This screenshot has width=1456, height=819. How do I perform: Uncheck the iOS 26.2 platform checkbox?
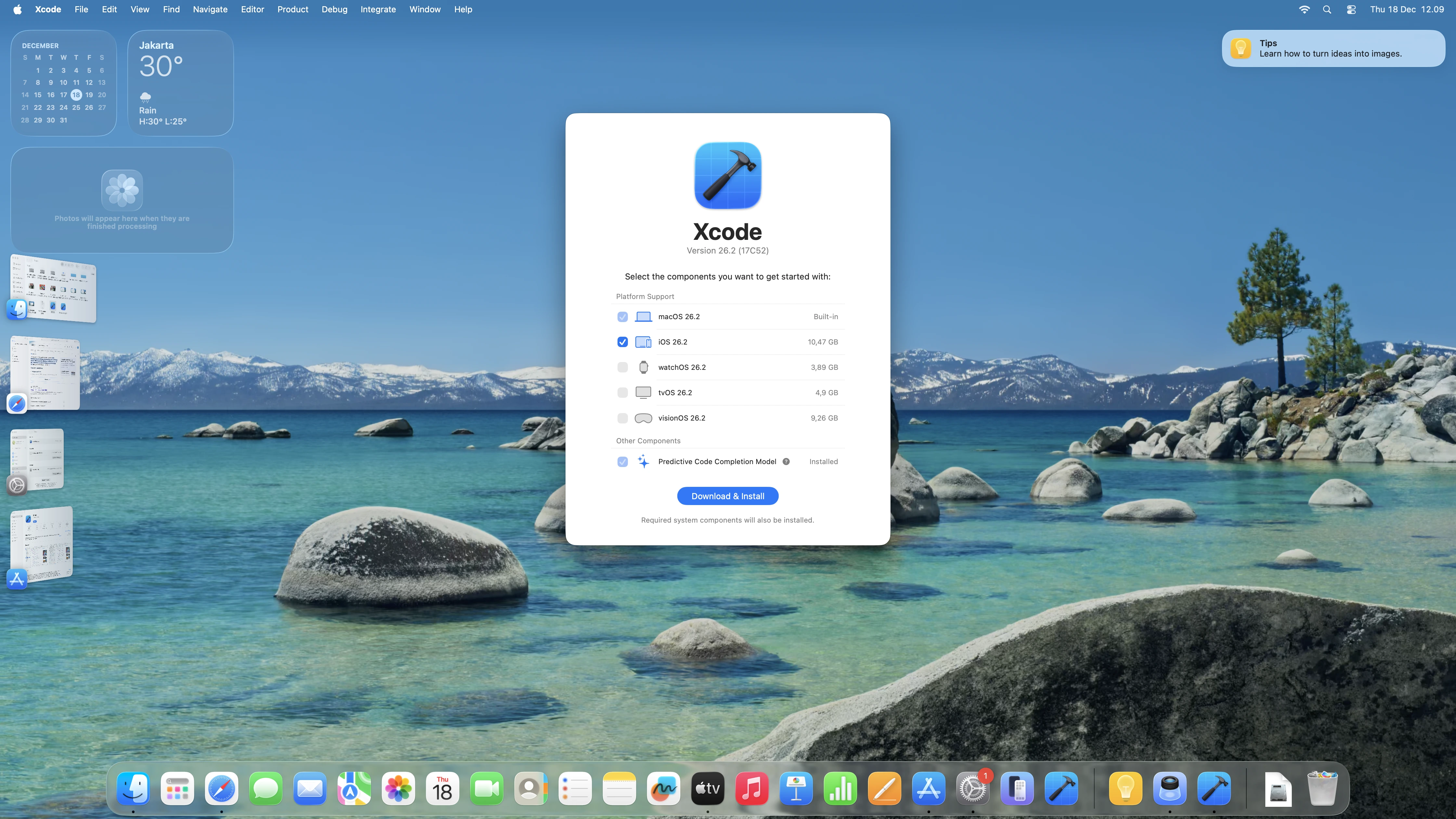click(x=622, y=342)
